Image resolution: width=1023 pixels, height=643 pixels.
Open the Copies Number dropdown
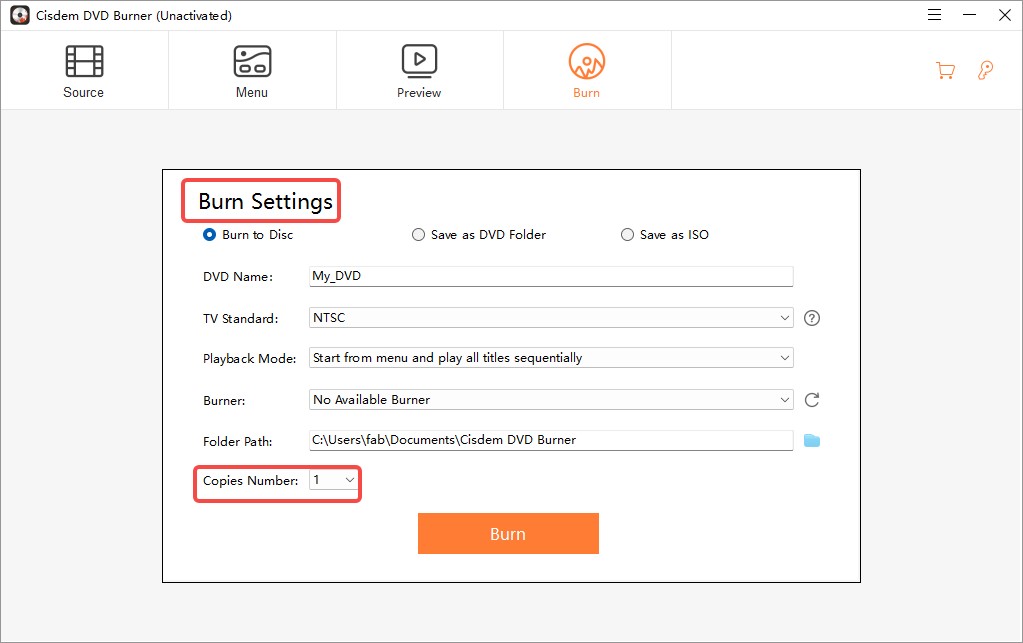[x=334, y=481]
